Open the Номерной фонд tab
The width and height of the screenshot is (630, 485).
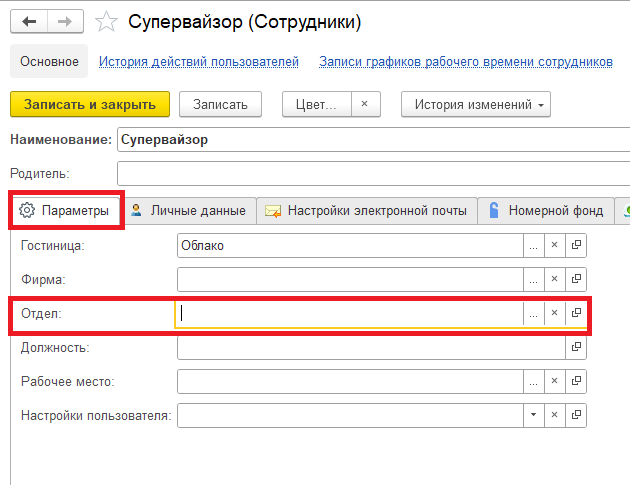546,211
